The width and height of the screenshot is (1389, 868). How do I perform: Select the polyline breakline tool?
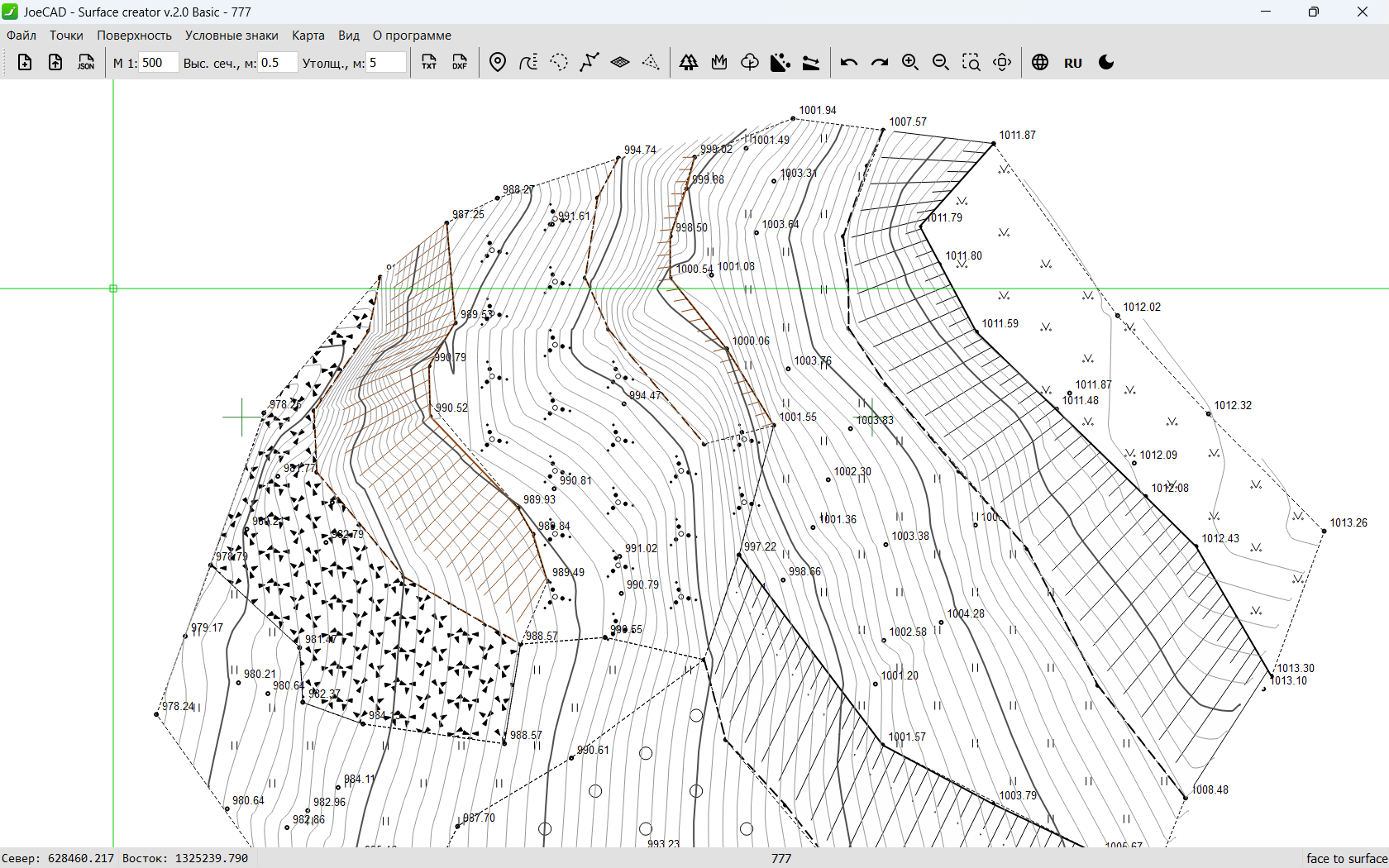pos(589,63)
